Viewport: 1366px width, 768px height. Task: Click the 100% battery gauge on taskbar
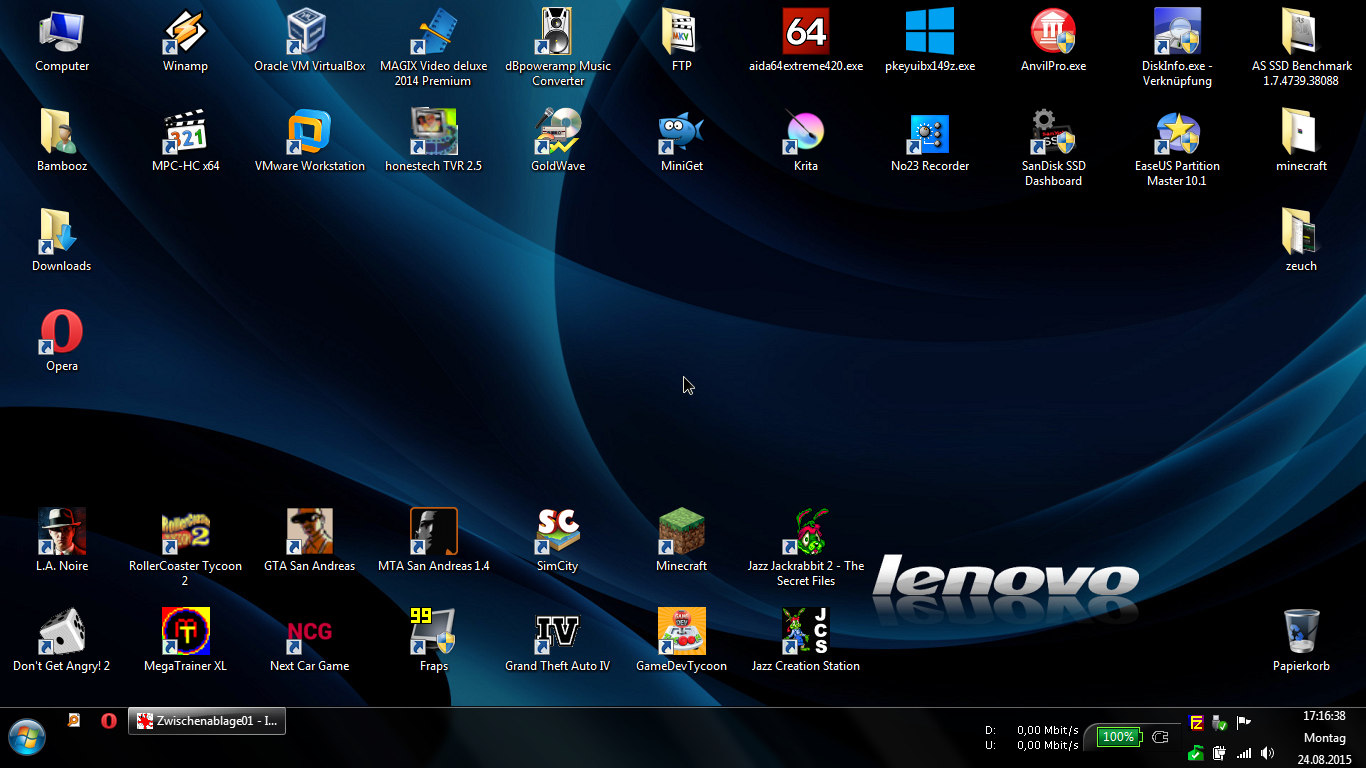click(1118, 737)
